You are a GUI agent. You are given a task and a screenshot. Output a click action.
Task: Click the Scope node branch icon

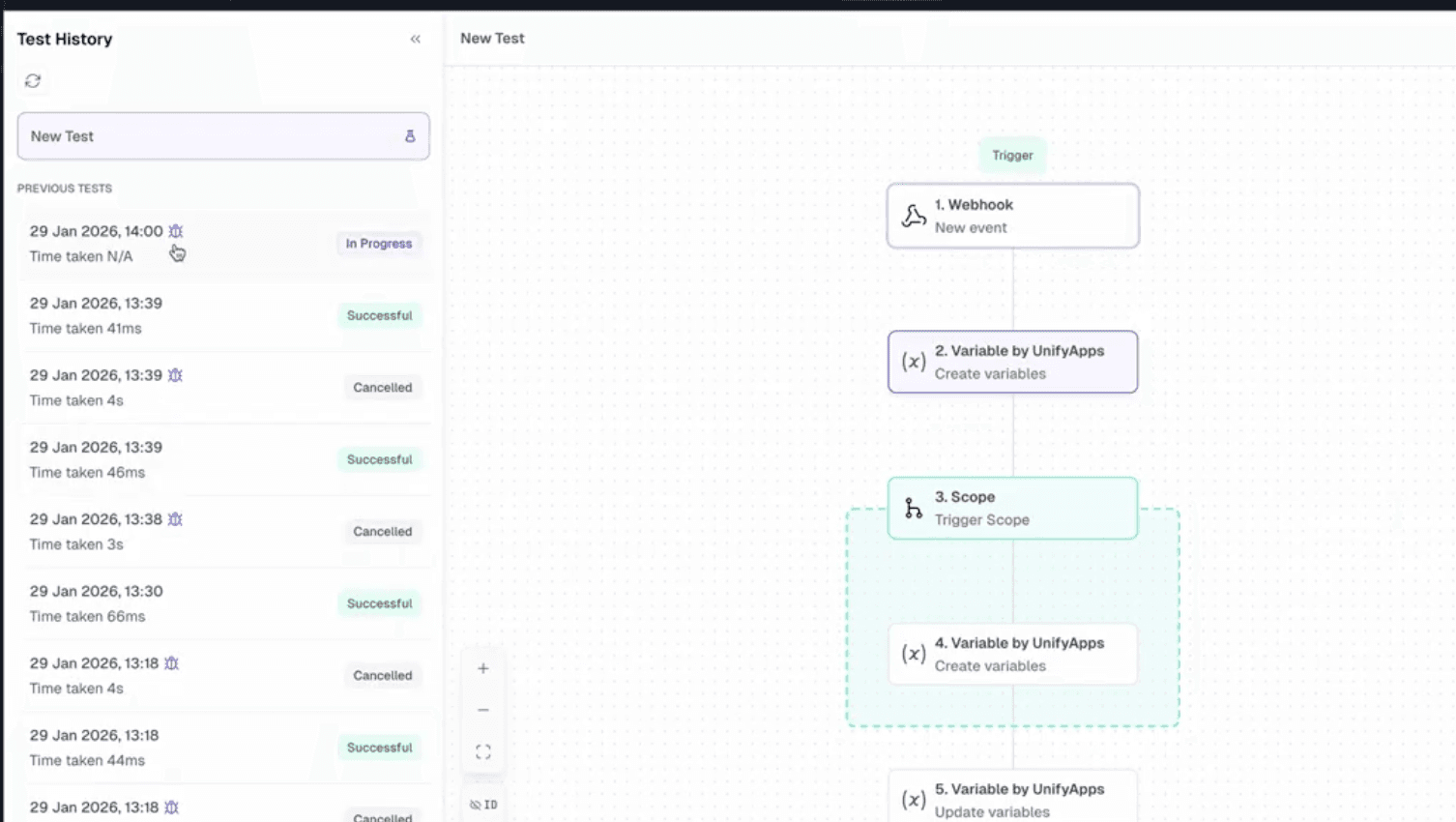coord(914,508)
